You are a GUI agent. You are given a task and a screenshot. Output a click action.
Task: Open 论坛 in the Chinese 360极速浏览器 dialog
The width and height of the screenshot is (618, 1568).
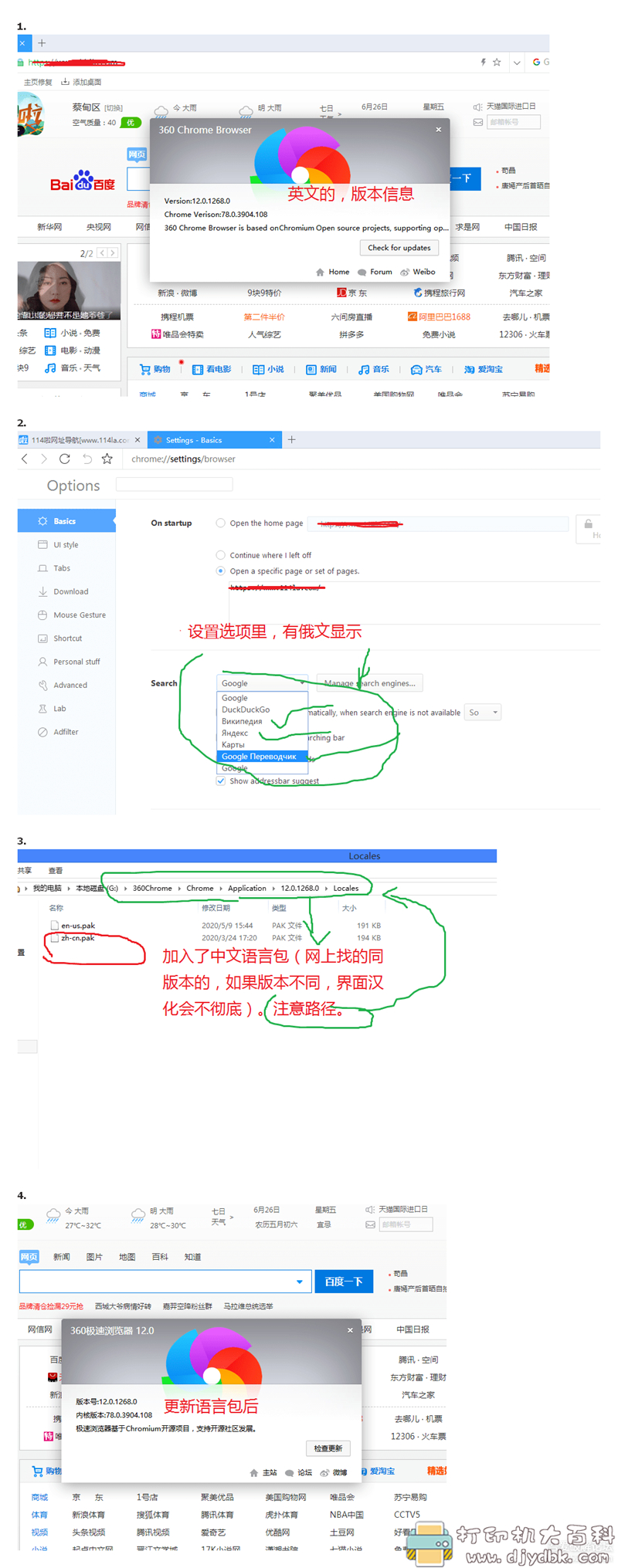tap(298, 1472)
